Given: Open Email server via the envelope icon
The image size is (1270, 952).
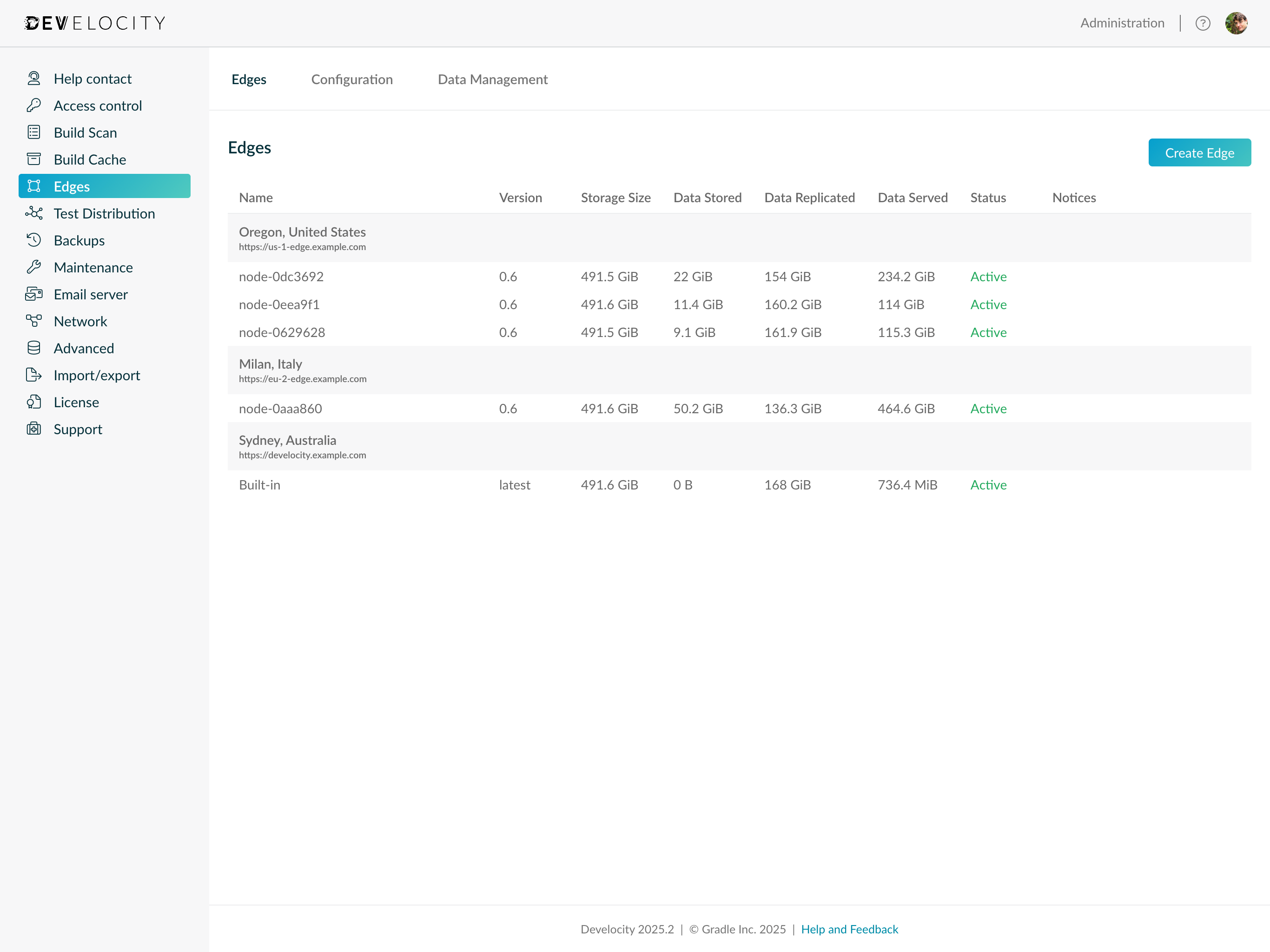Looking at the screenshot, I should pos(34,294).
